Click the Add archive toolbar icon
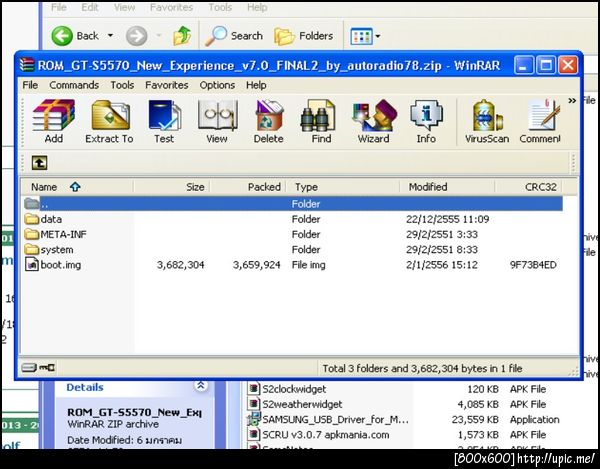Viewport: 600px width, 469px height. coord(54,121)
